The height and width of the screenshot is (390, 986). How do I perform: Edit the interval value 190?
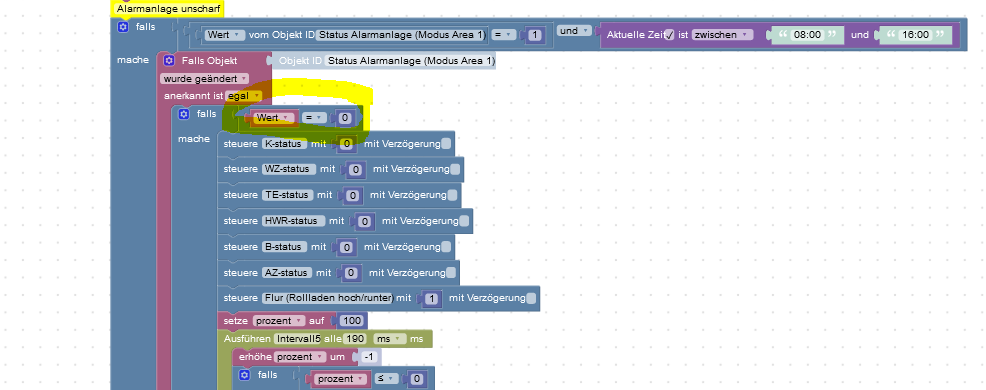[x=356, y=339]
